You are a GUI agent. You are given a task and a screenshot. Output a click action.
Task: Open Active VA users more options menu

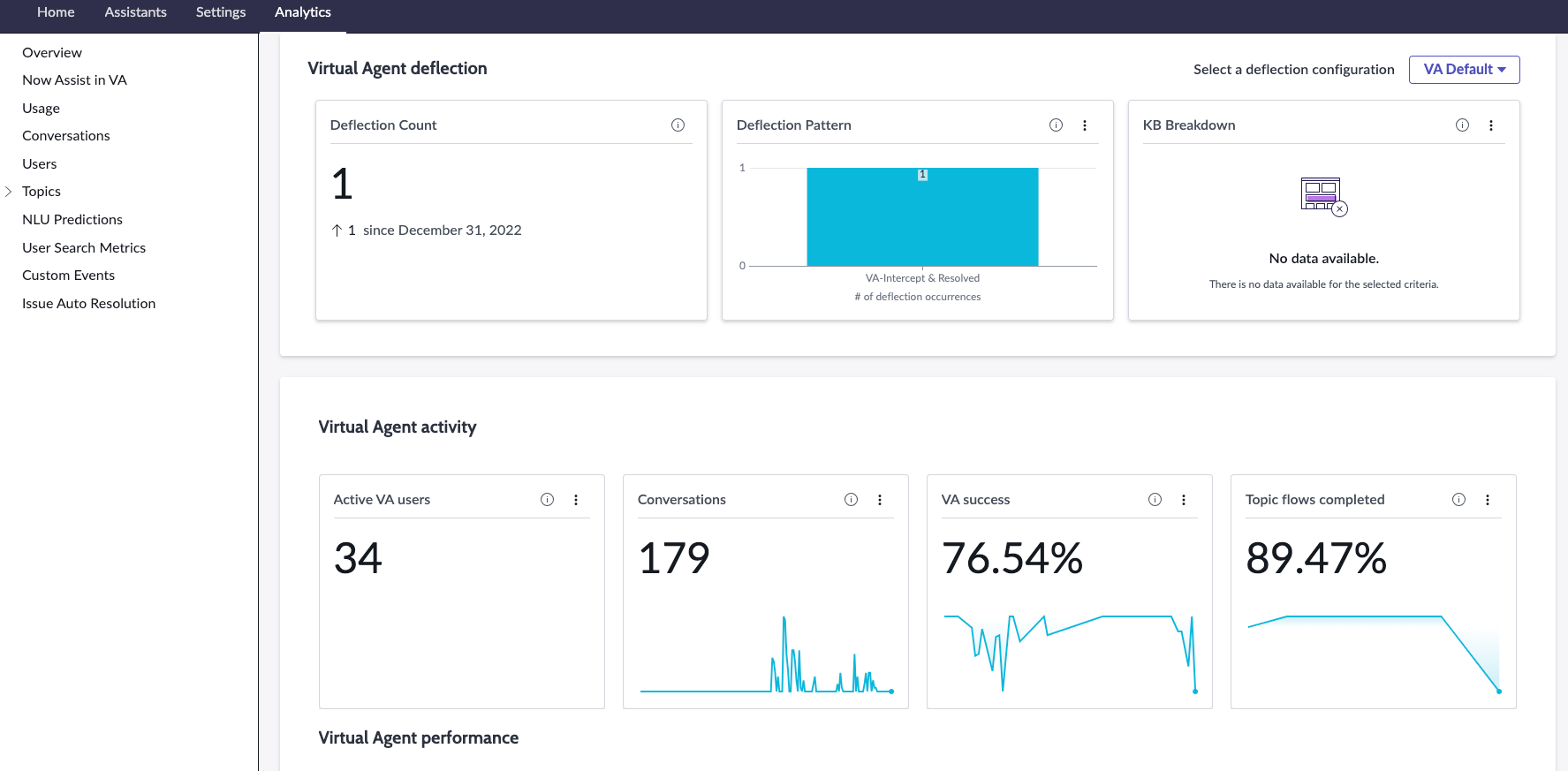[576, 500]
